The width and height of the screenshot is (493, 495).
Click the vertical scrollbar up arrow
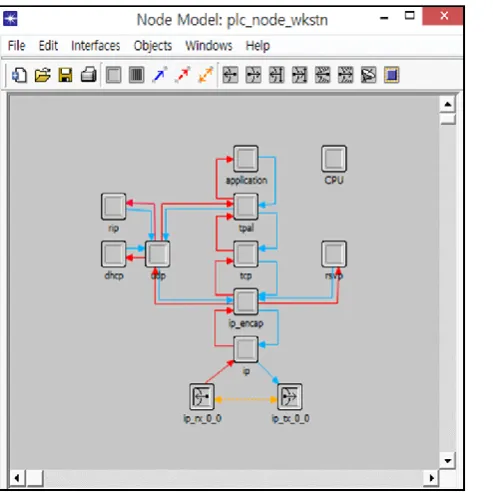click(x=448, y=104)
